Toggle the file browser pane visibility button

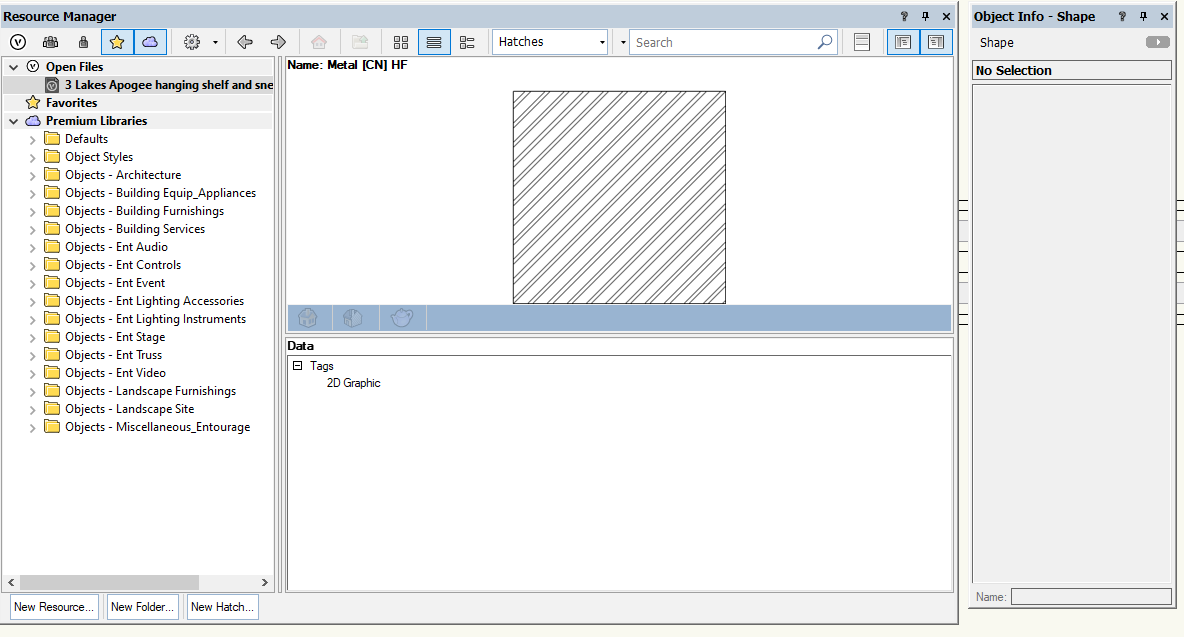tap(903, 42)
